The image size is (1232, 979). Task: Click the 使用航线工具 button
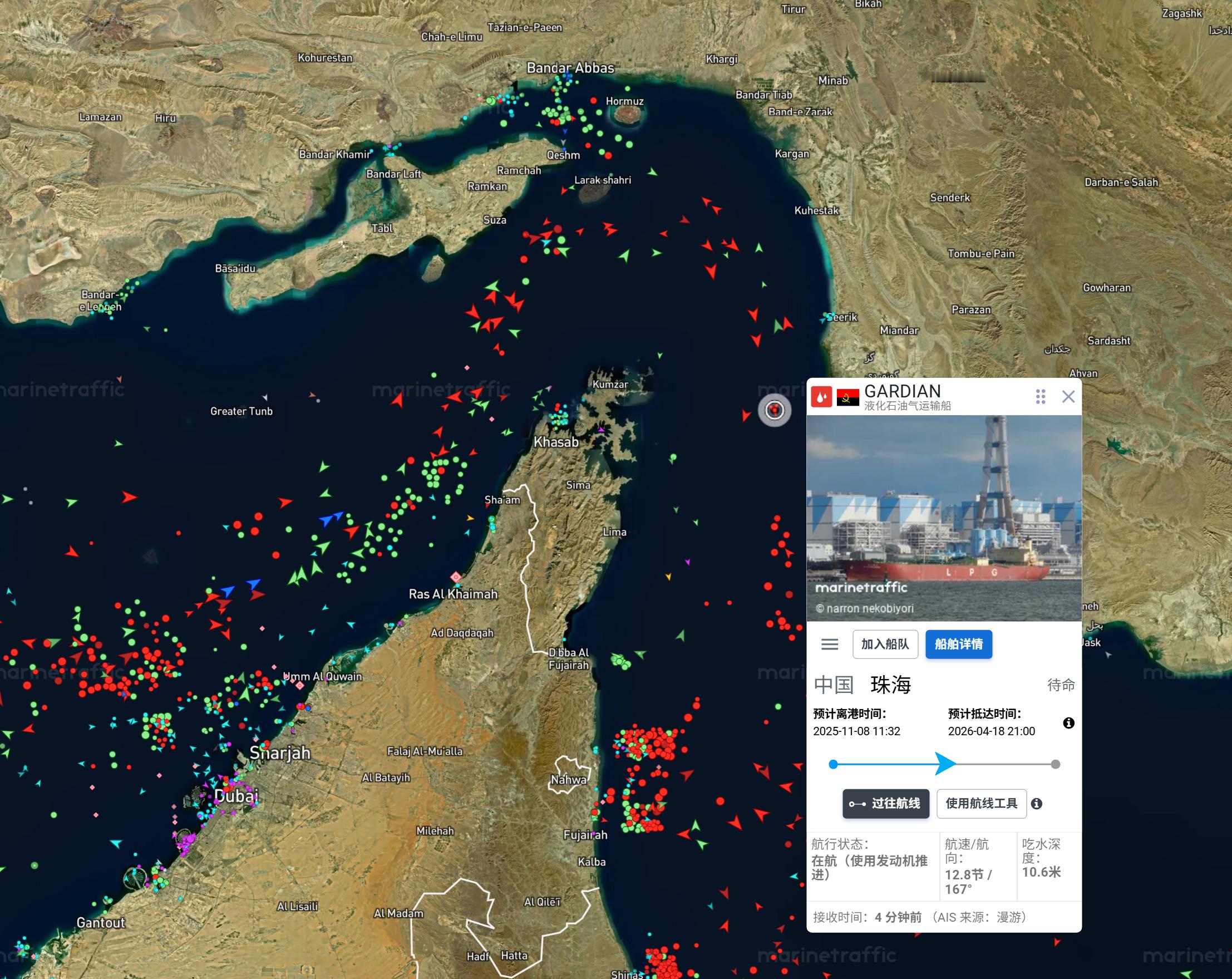tap(981, 804)
